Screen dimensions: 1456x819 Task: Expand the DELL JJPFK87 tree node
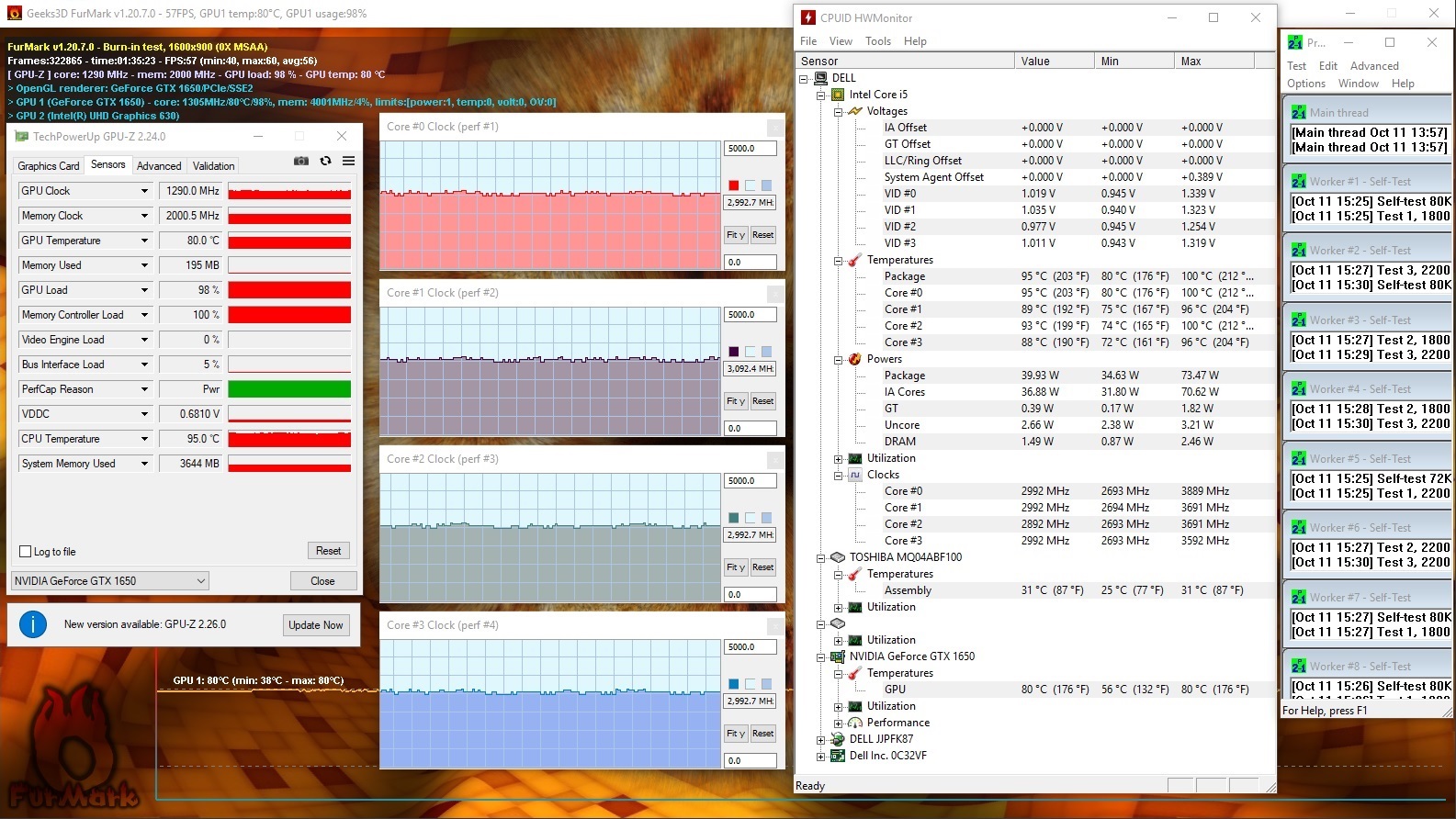(x=820, y=740)
